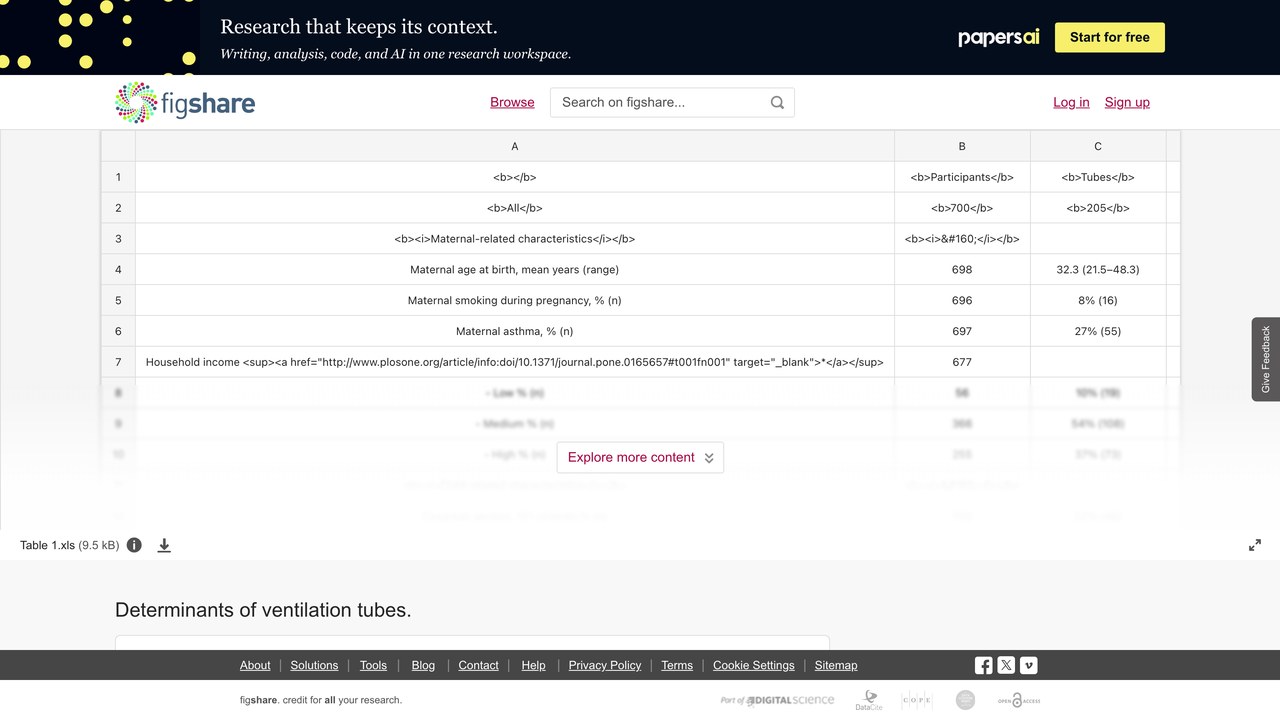The image size is (1280, 720).
Task: Click the COPE logo in footer
Action: [917, 700]
